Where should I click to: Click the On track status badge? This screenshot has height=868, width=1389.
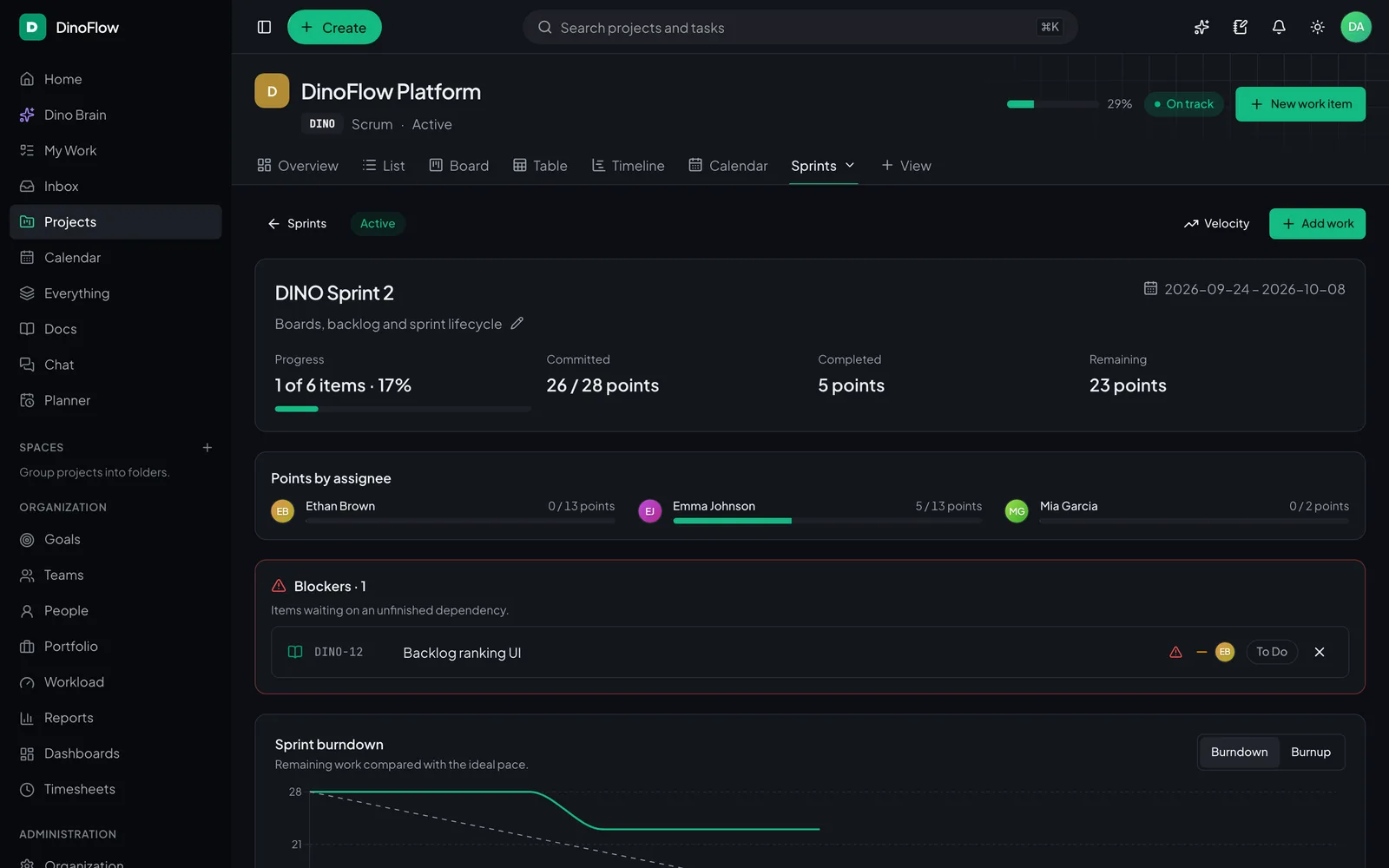click(1184, 104)
